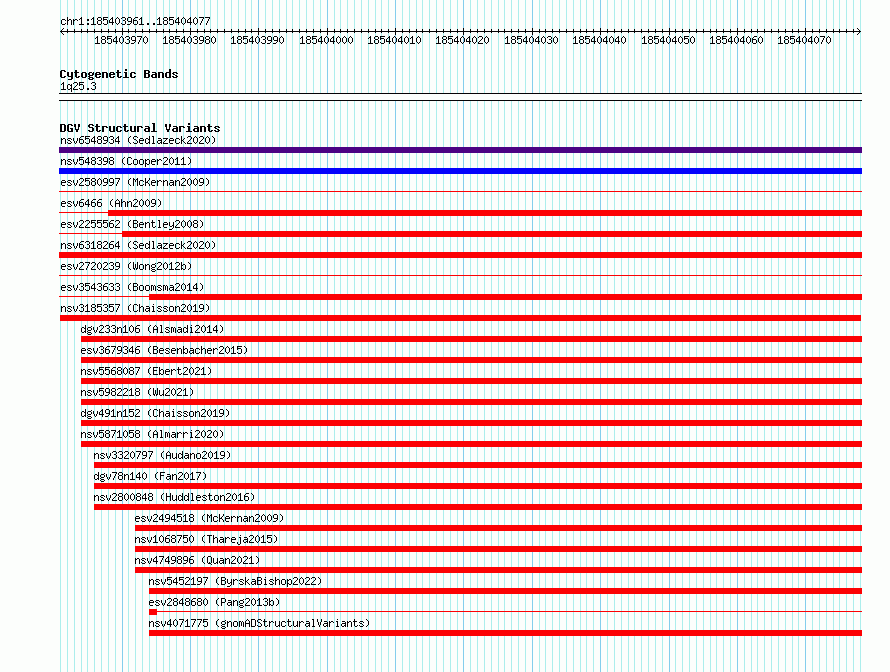Click ruler position 185404030
Screen dimensions: 890x672
point(531,40)
